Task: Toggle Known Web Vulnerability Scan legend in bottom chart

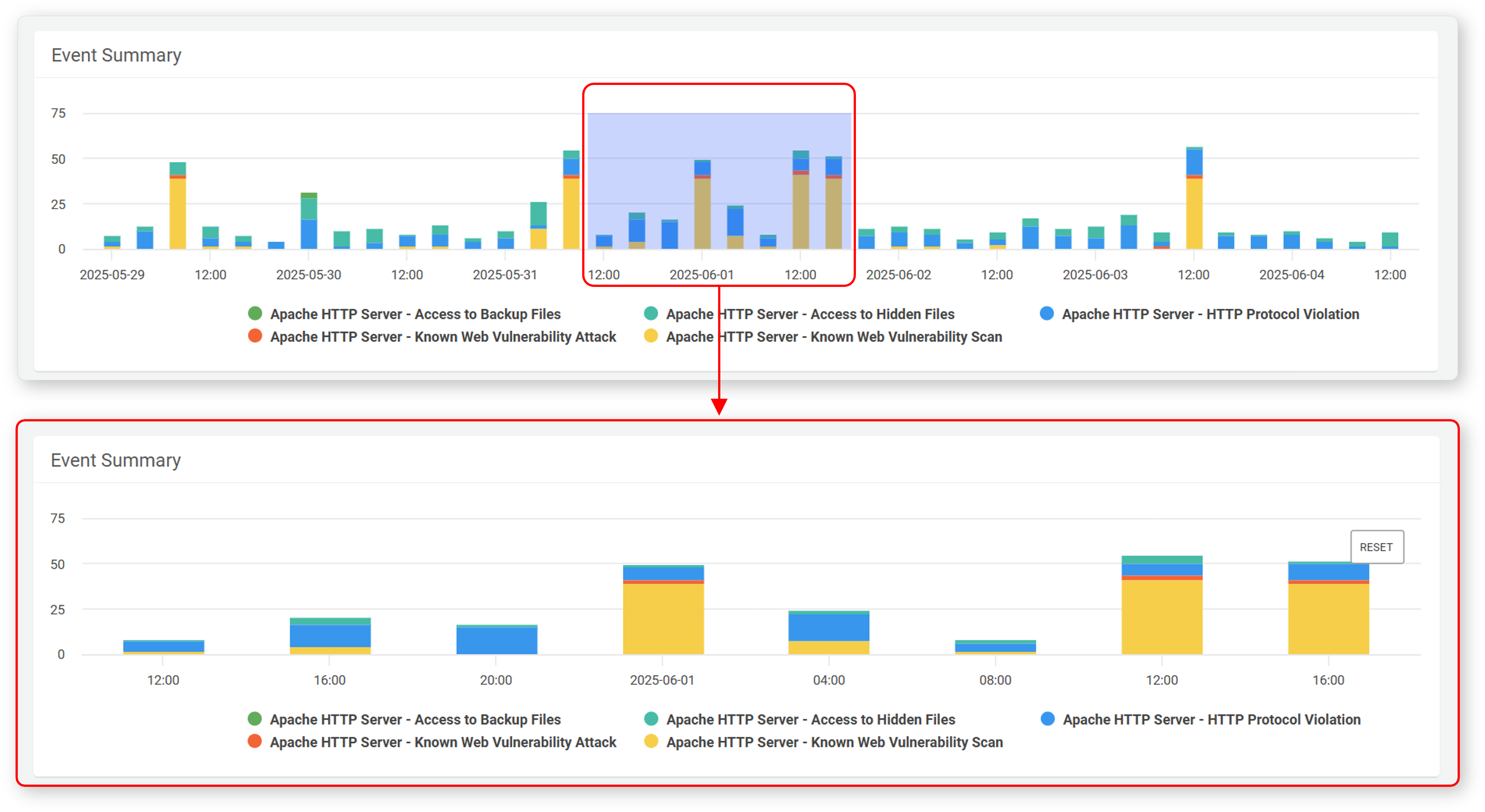Action: click(823, 742)
